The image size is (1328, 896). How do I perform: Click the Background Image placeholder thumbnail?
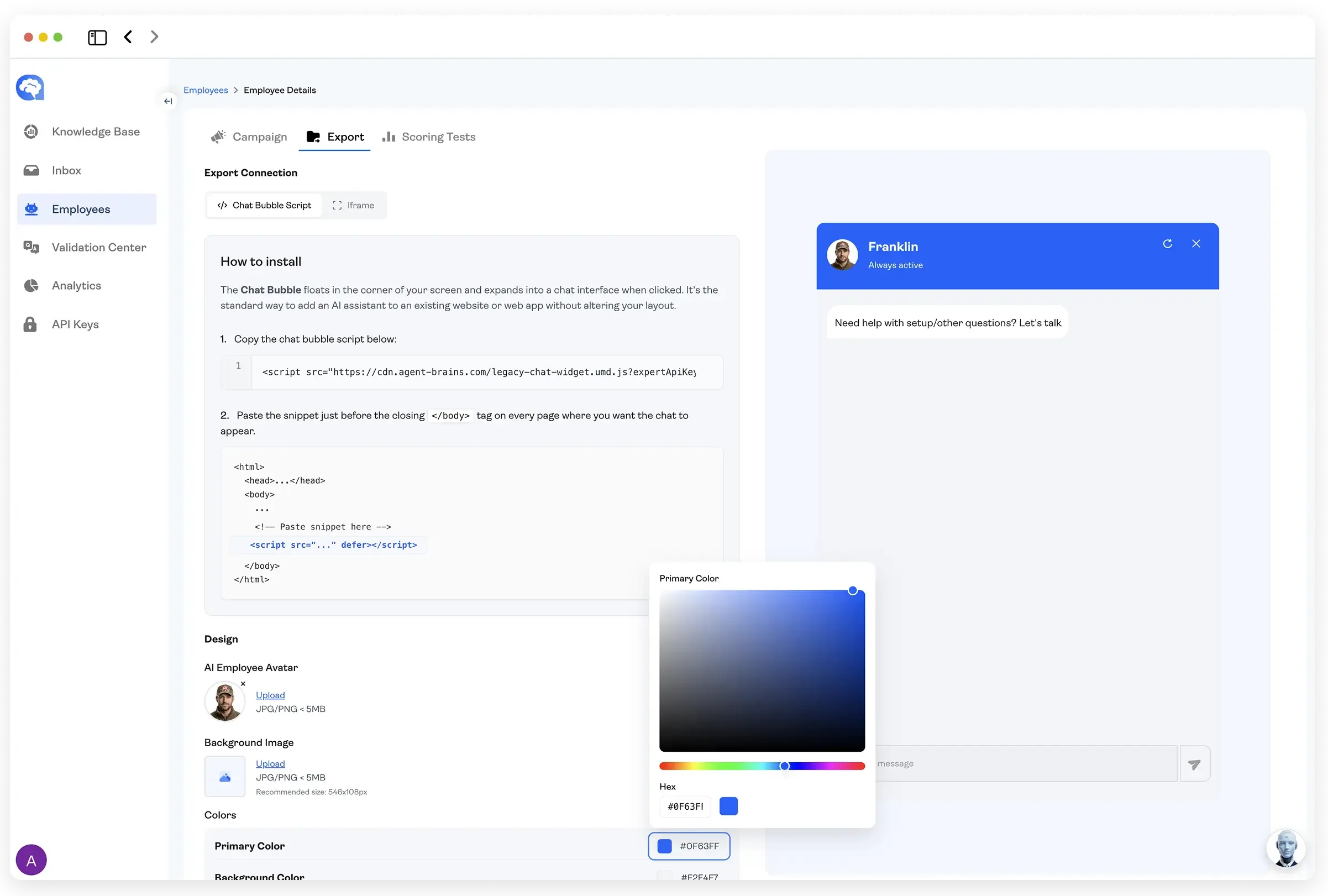point(225,777)
